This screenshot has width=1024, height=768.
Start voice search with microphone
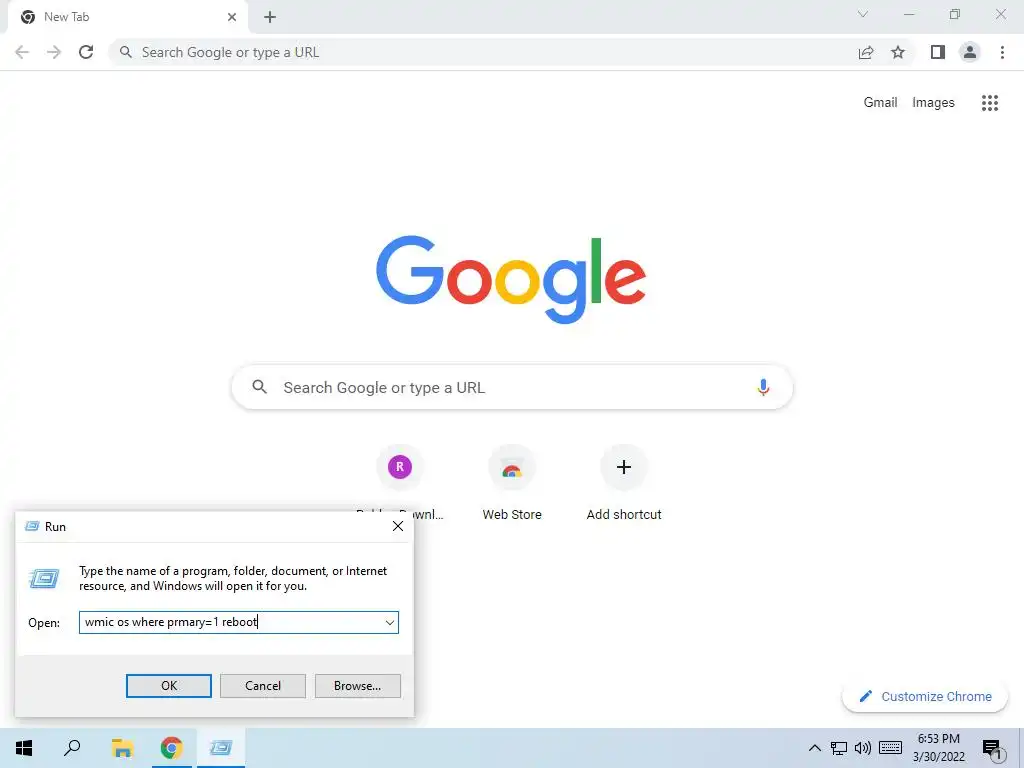(763, 387)
